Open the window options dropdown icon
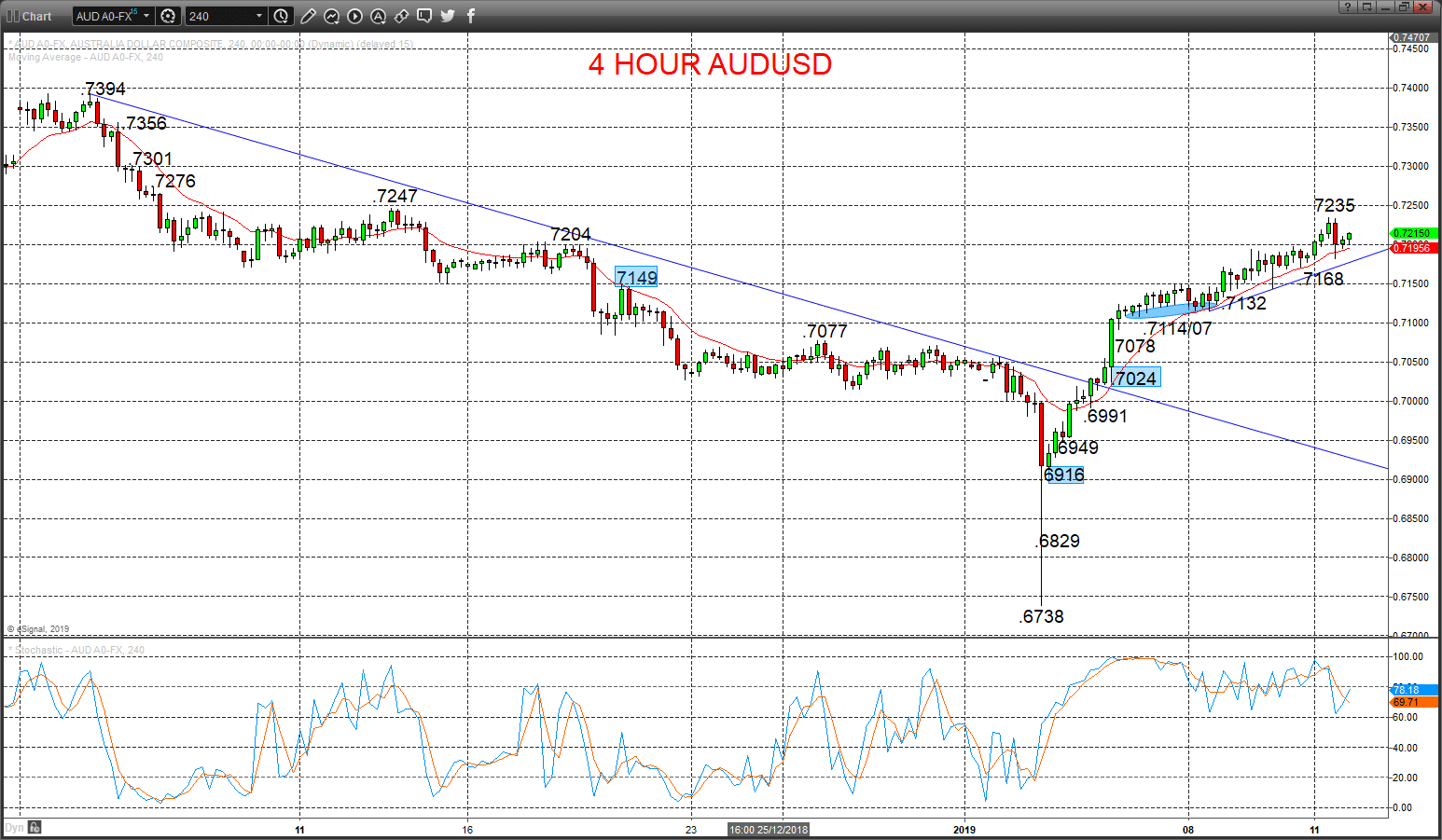1442x840 pixels. tap(1366, 7)
